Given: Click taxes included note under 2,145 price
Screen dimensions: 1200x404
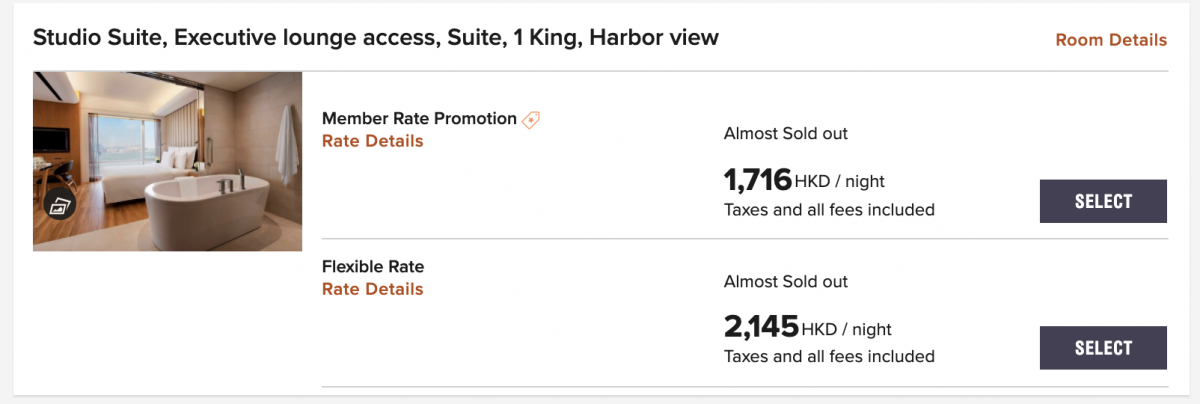Looking at the screenshot, I should pyautogui.click(x=829, y=357).
